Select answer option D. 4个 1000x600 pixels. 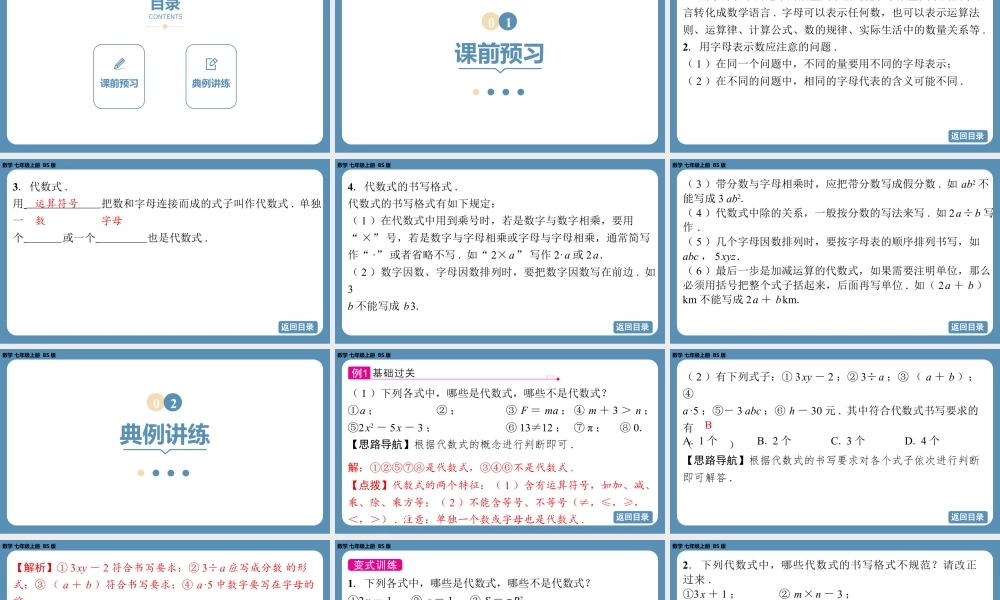922,439
